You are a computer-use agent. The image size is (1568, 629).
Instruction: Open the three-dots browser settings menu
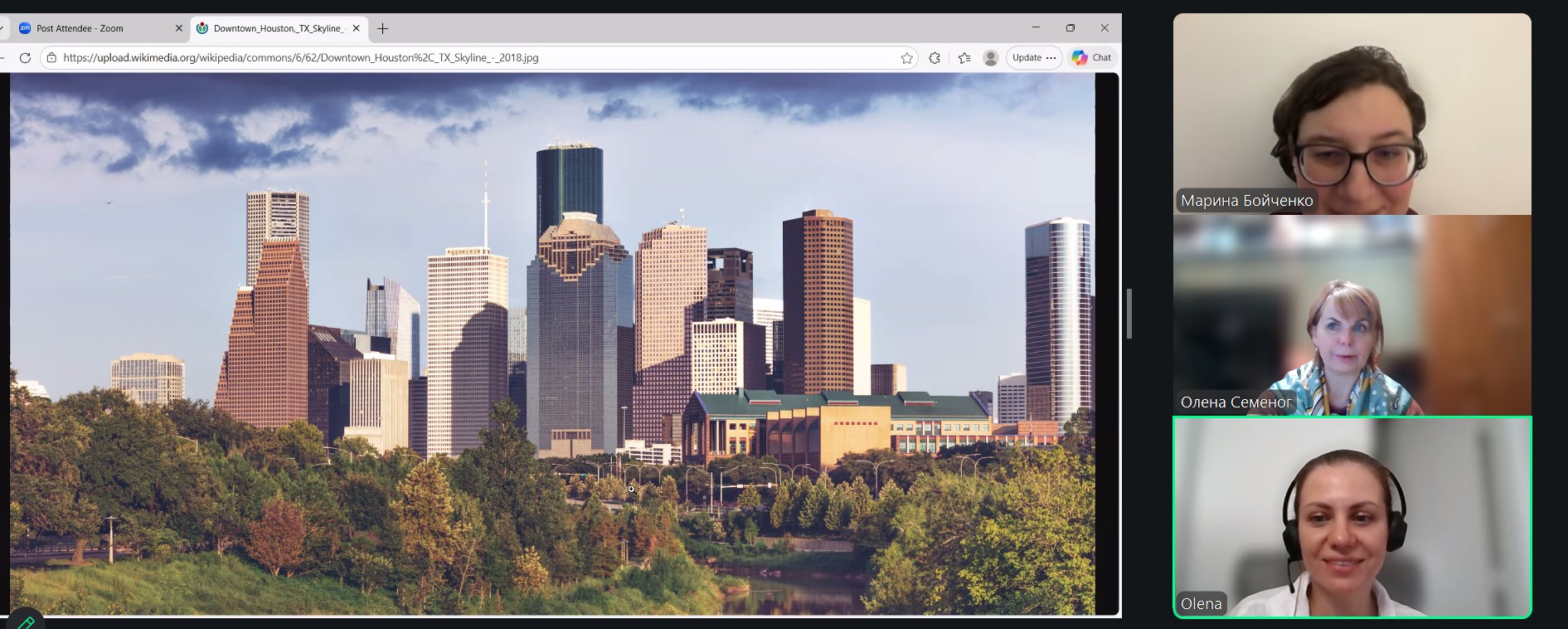point(1051,58)
